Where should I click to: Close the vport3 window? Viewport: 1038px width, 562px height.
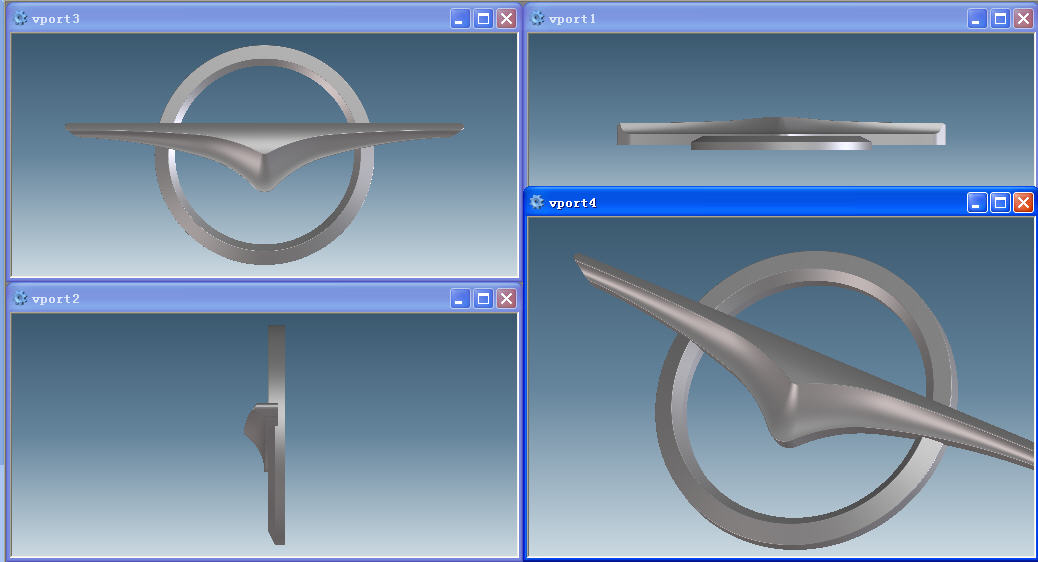[x=506, y=19]
